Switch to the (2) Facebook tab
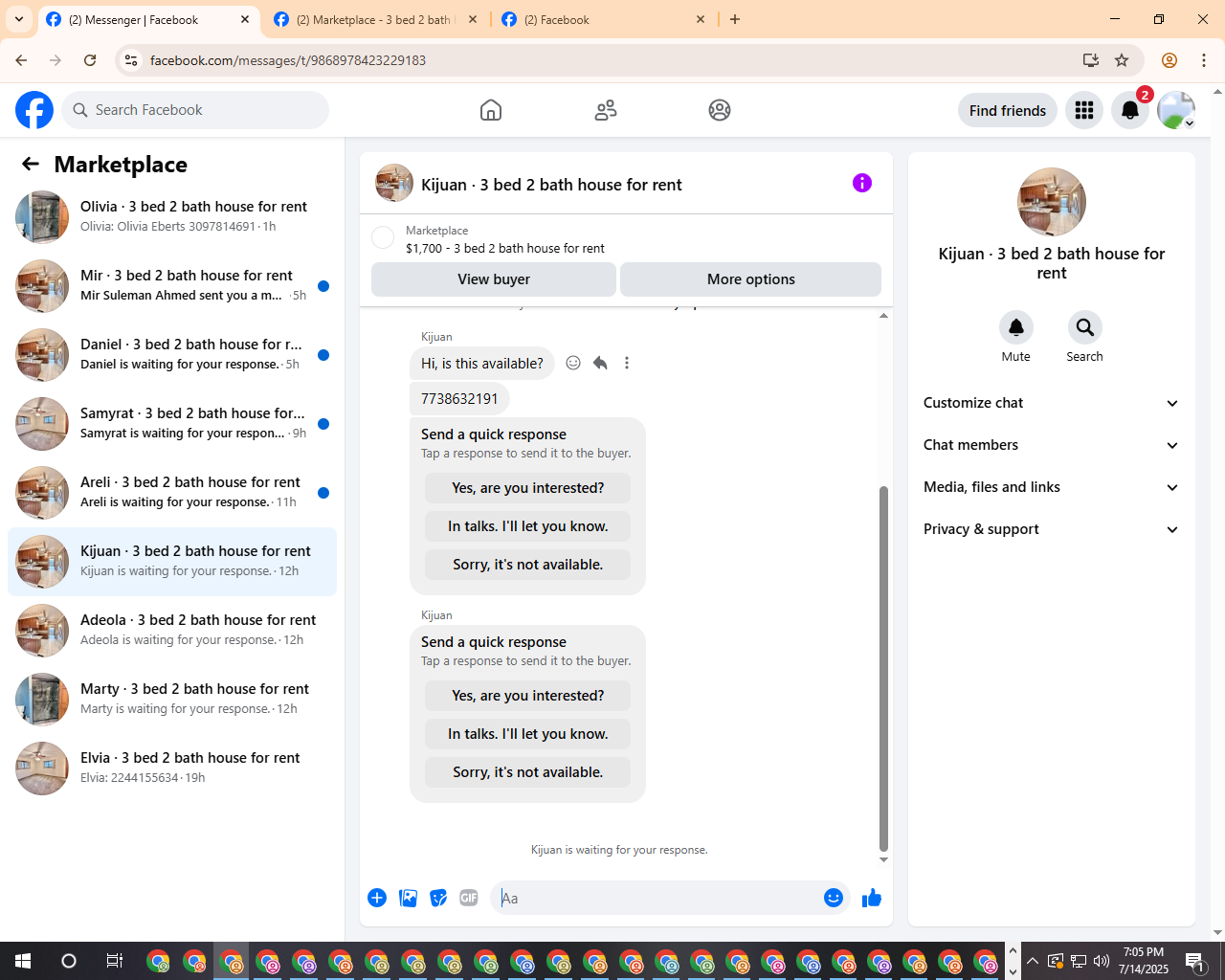1225x980 pixels. tap(603, 19)
